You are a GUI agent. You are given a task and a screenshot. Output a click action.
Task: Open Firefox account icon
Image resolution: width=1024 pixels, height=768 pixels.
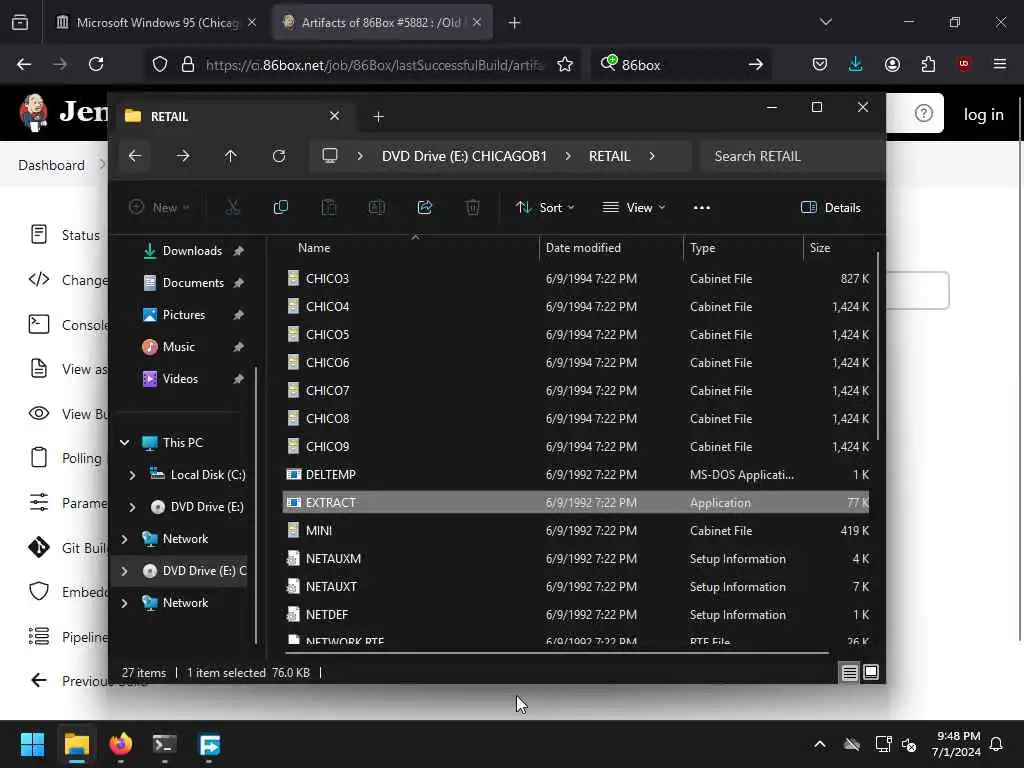(x=892, y=64)
